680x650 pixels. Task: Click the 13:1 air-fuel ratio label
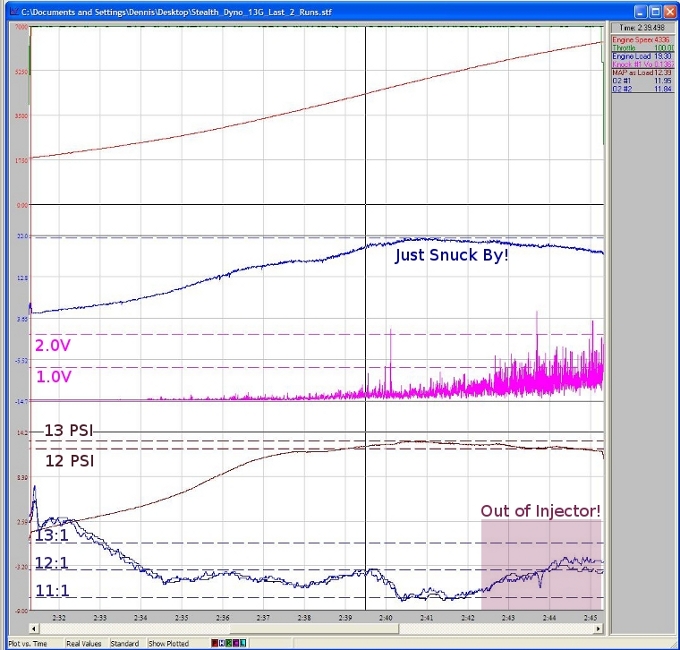(52, 535)
